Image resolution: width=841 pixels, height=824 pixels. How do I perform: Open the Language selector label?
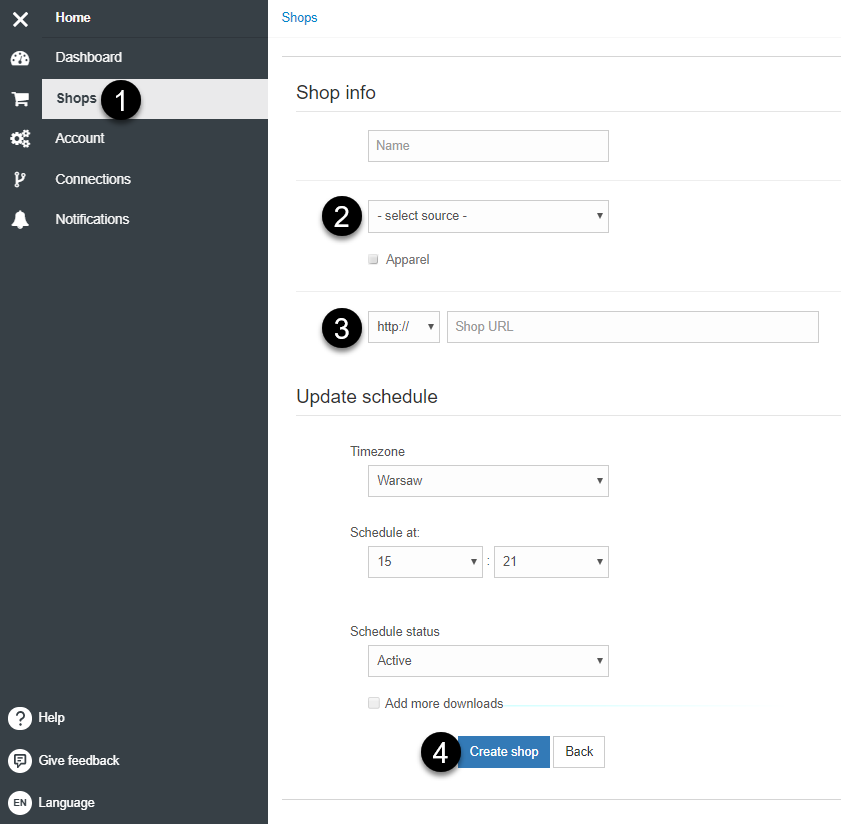click(x=67, y=803)
